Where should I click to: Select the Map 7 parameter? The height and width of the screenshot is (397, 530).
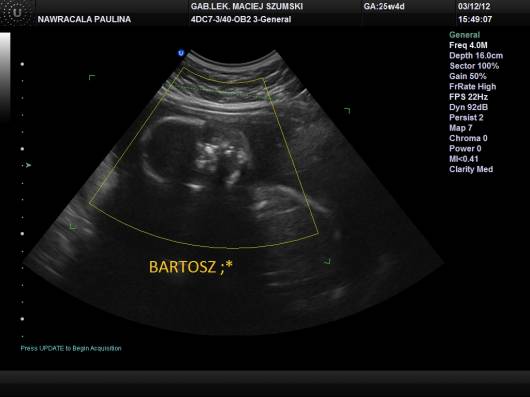coord(460,128)
